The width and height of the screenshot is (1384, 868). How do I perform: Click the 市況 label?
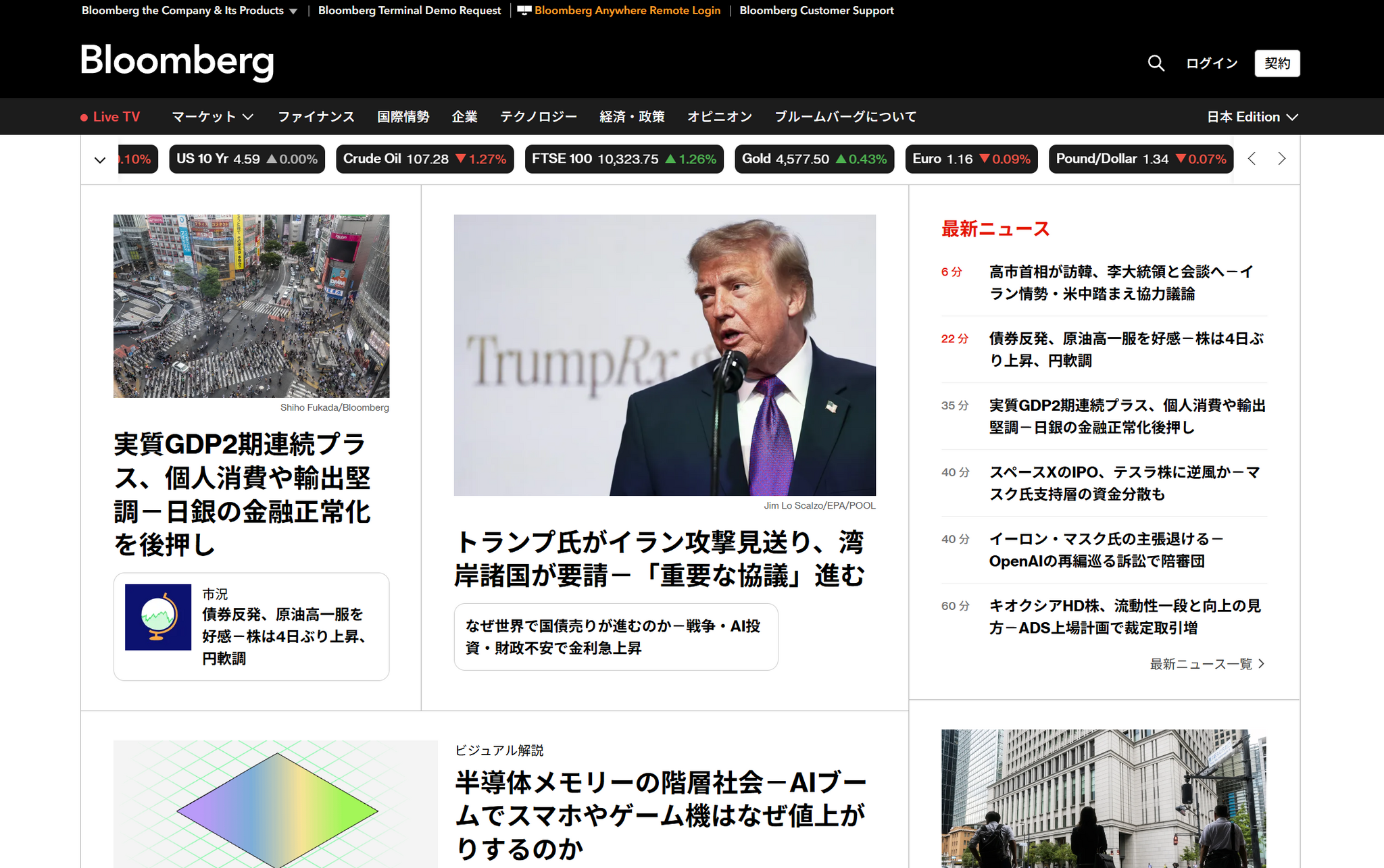point(215,594)
